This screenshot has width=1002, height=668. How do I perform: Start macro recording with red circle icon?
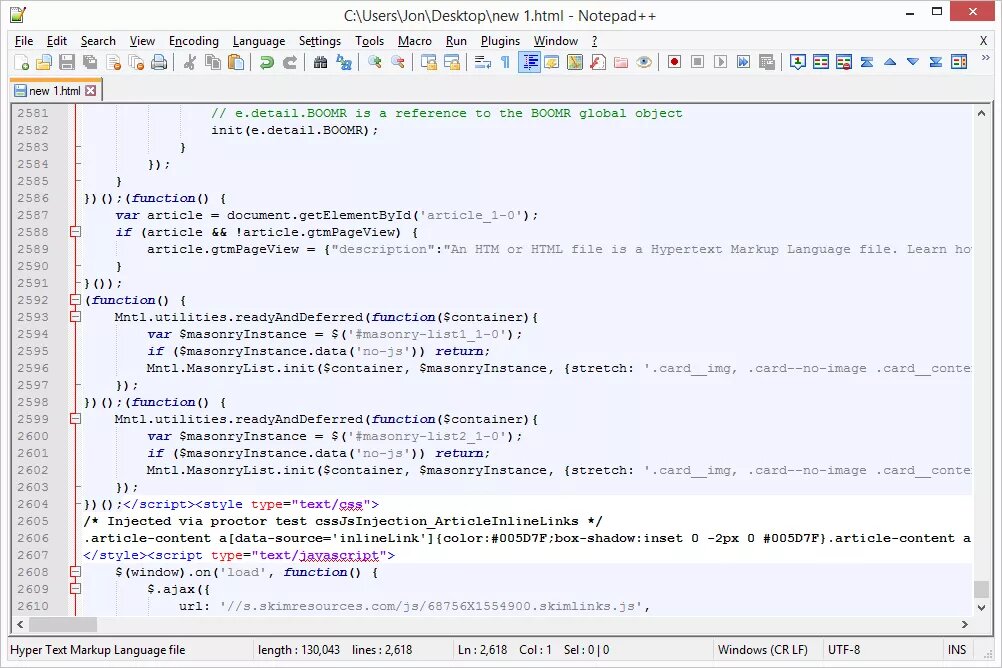point(674,62)
